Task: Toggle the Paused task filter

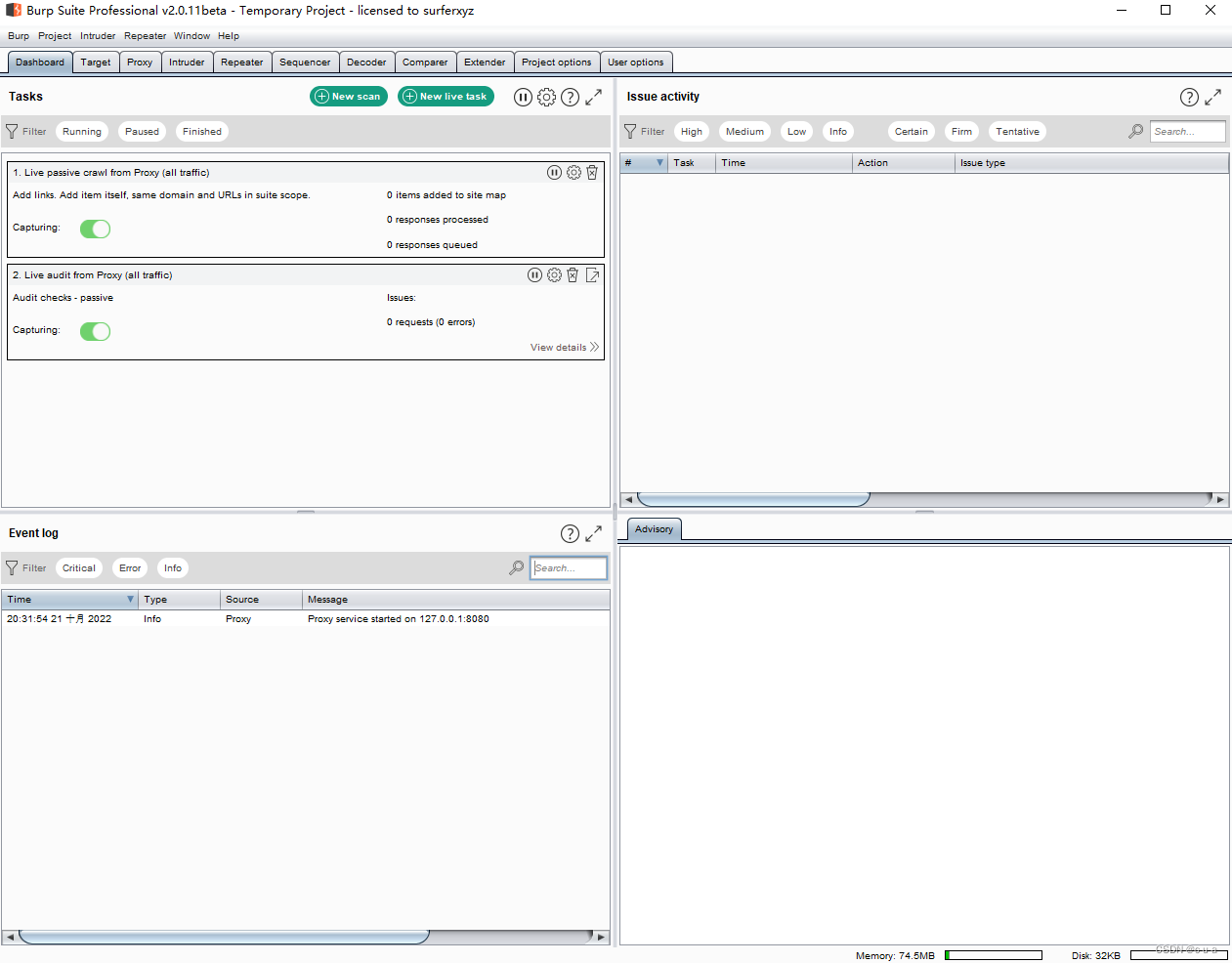Action: [142, 132]
